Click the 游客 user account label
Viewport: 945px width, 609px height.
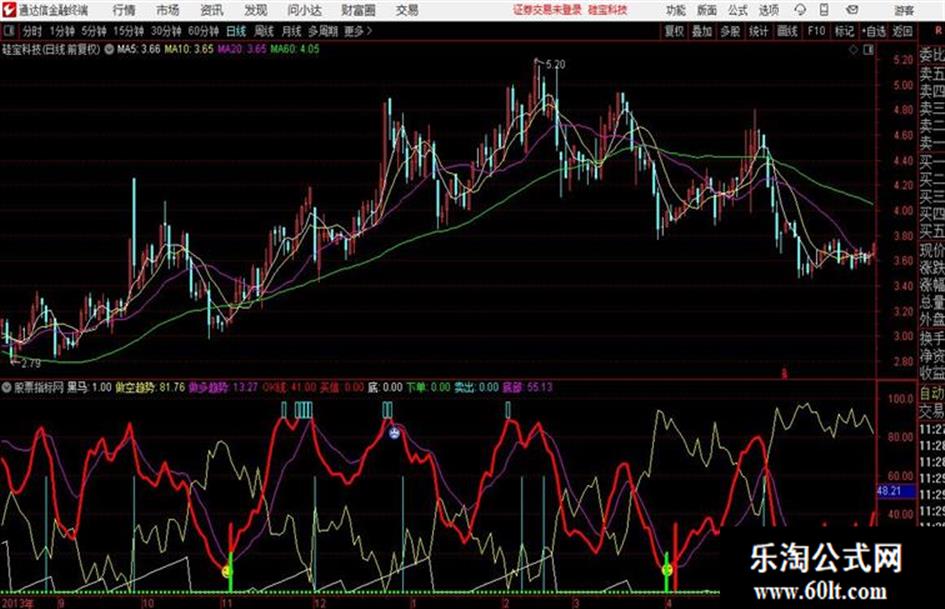coord(903,10)
